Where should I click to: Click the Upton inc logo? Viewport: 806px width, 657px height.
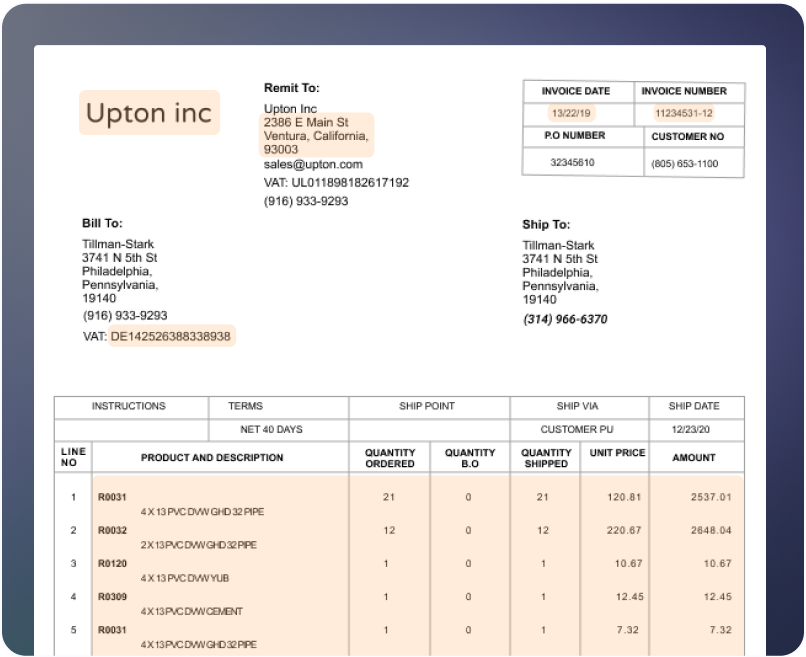click(149, 113)
